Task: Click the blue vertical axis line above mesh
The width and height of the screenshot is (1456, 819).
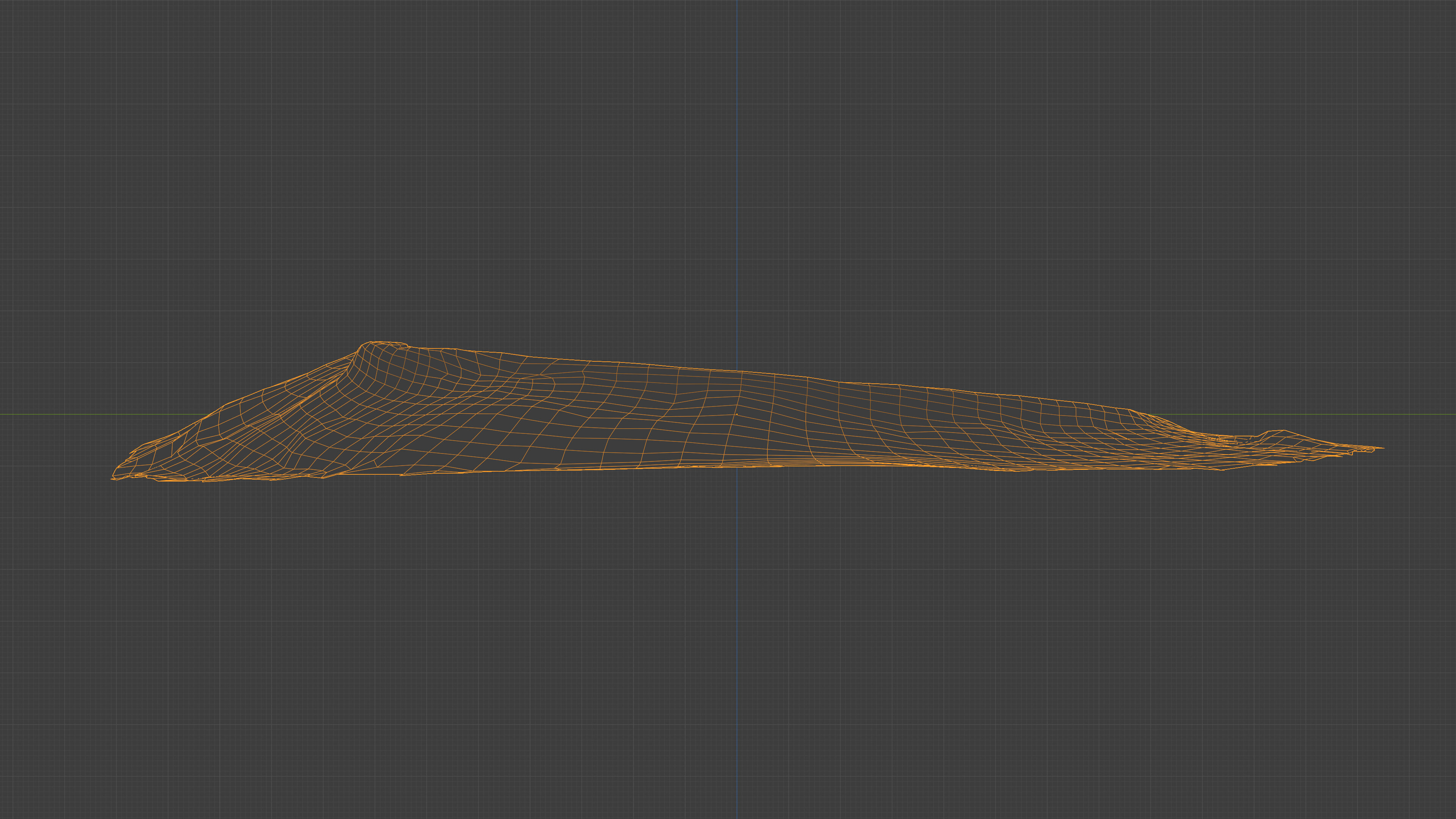Action: tap(736, 169)
